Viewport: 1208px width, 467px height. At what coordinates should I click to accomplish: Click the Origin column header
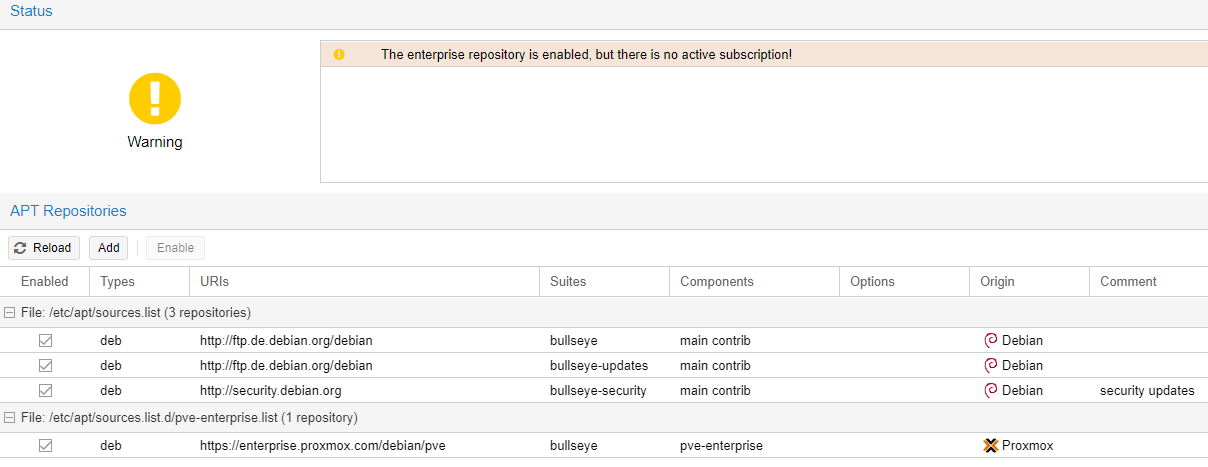coord(997,282)
